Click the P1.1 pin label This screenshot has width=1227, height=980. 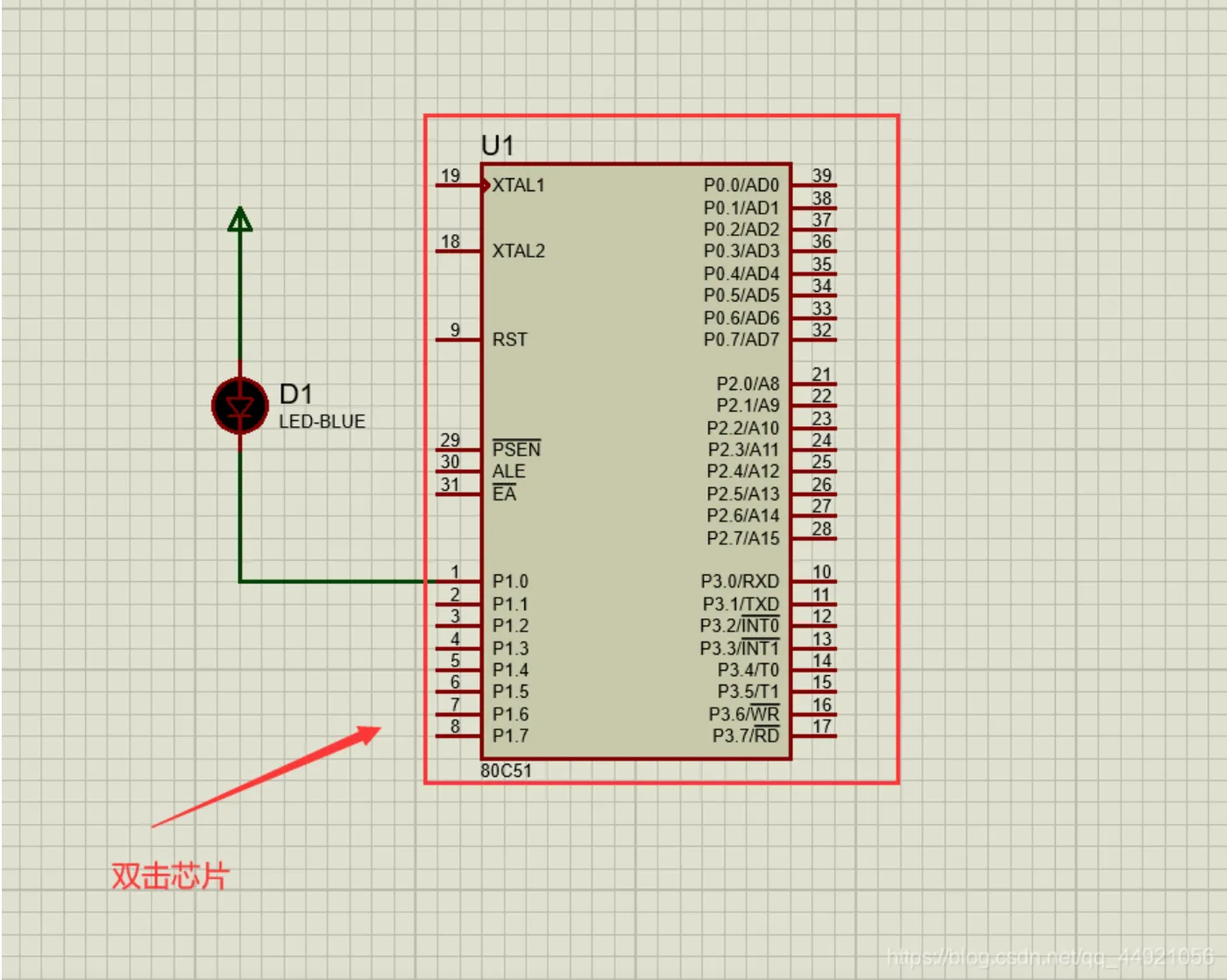510,604
